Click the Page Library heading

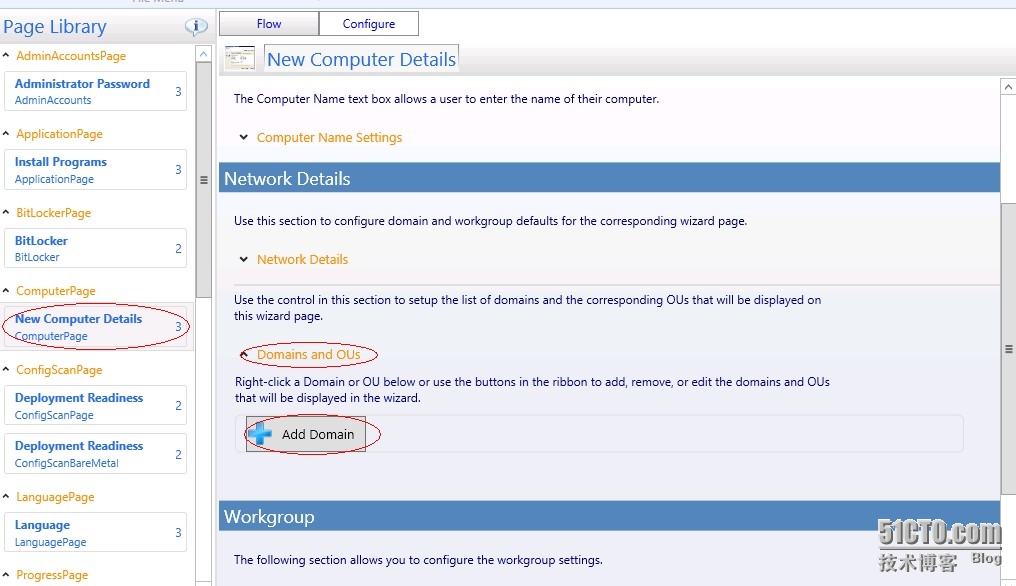(x=55, y=27)
